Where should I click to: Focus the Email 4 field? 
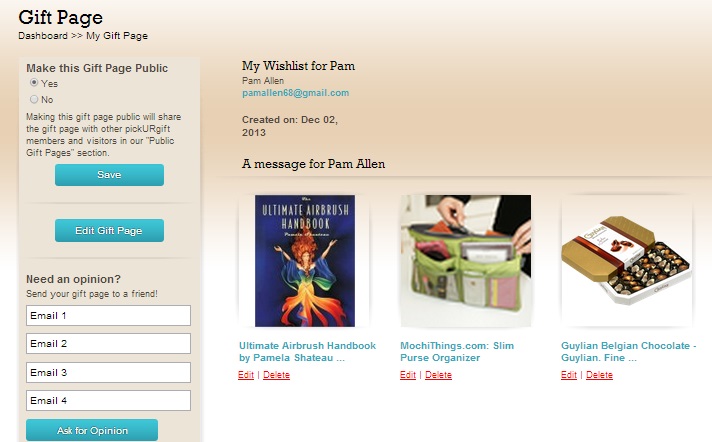[109, 401]
